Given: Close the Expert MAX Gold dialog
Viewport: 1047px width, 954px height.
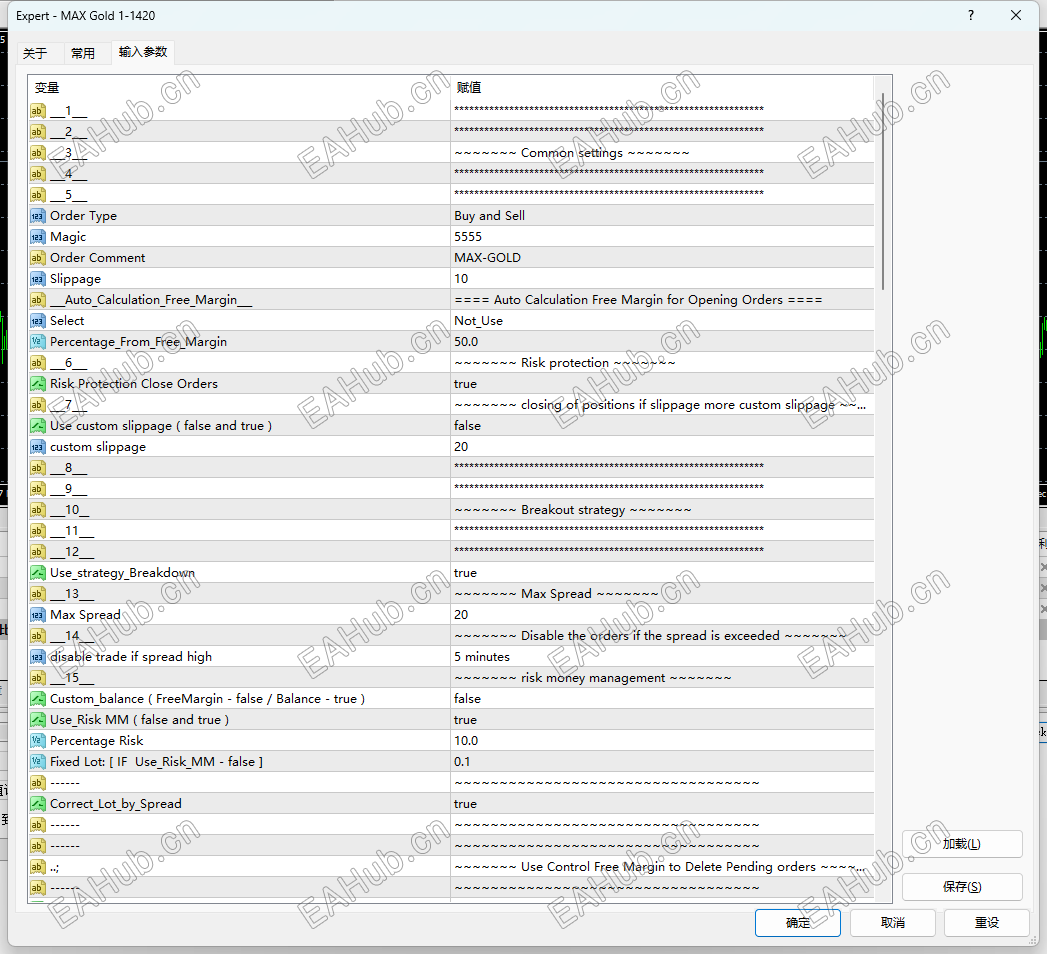Looking at the screenshot, I should coord(1016,15).
